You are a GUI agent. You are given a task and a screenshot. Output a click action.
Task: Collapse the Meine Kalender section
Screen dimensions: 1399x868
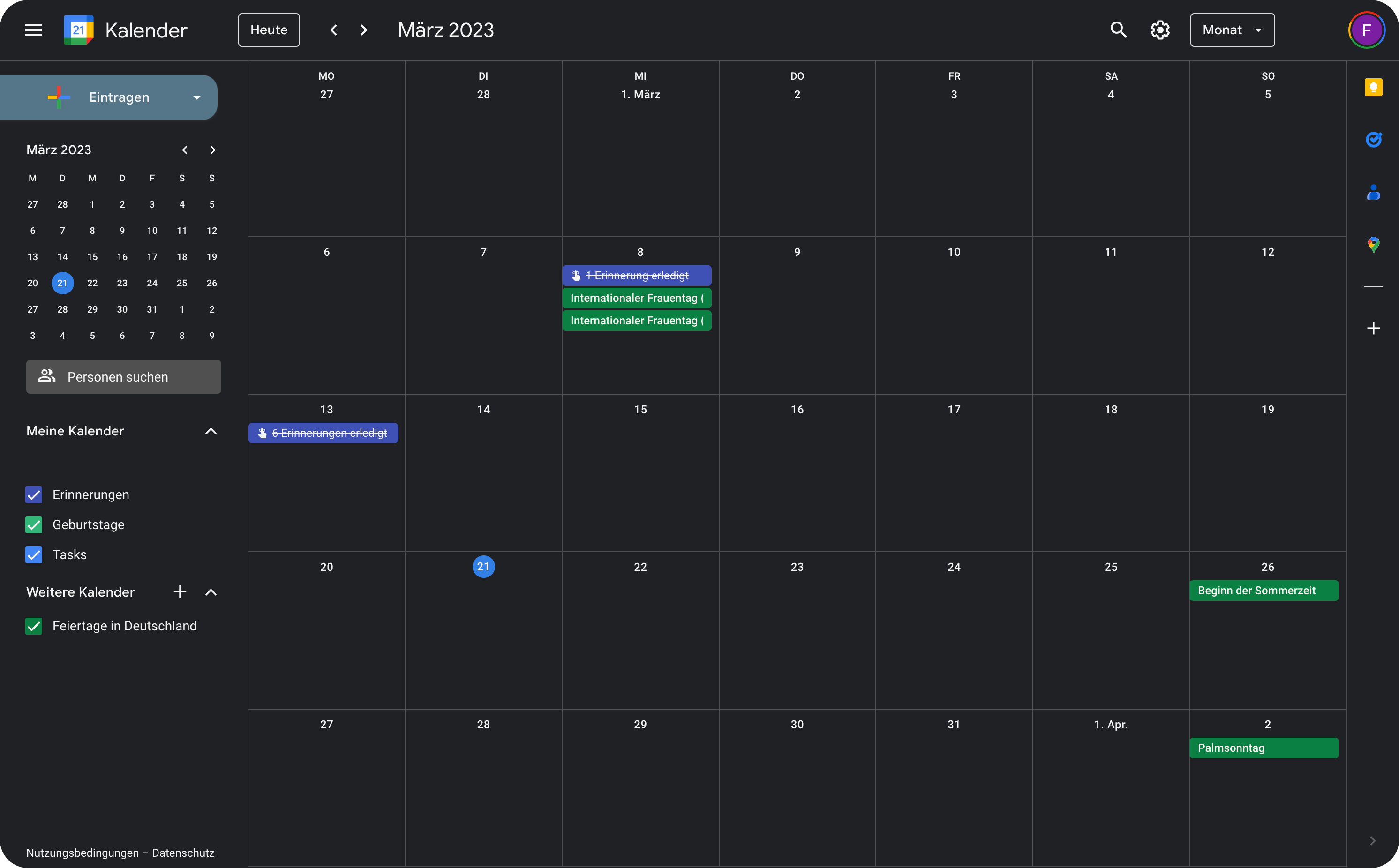(211, 431)
